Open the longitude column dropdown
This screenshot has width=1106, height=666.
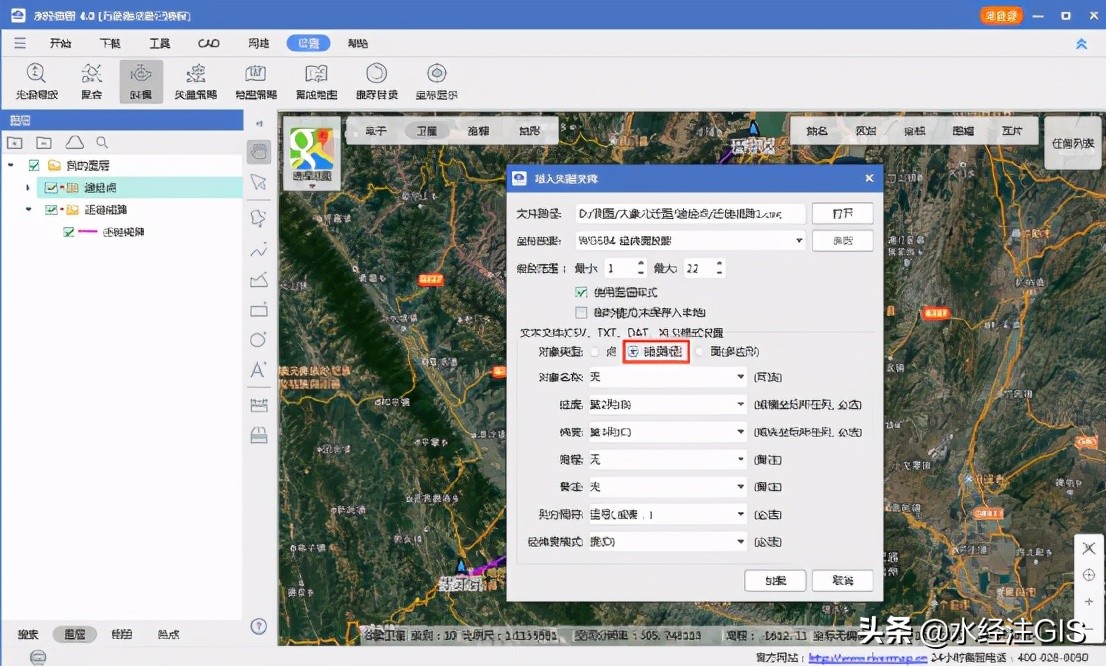(667, 404)
